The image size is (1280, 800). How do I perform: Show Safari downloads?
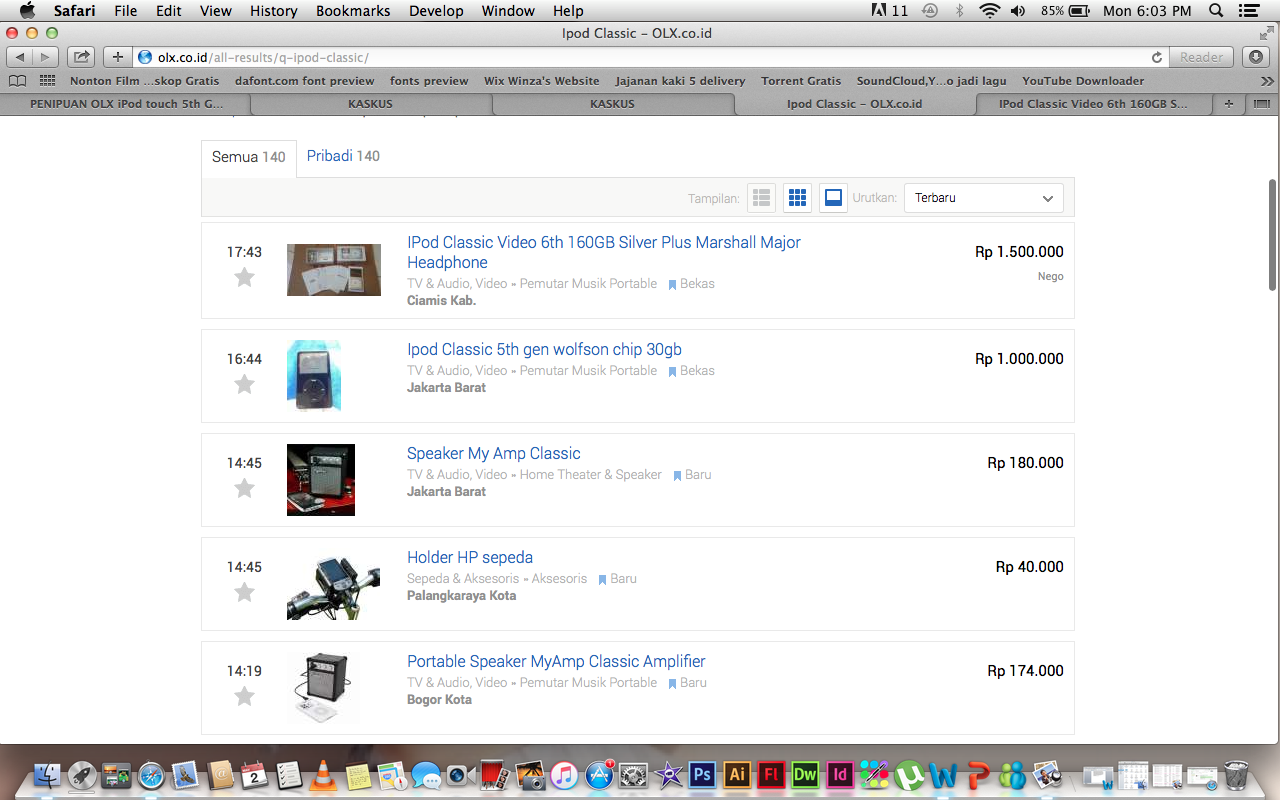click(x=1258, y=57)
